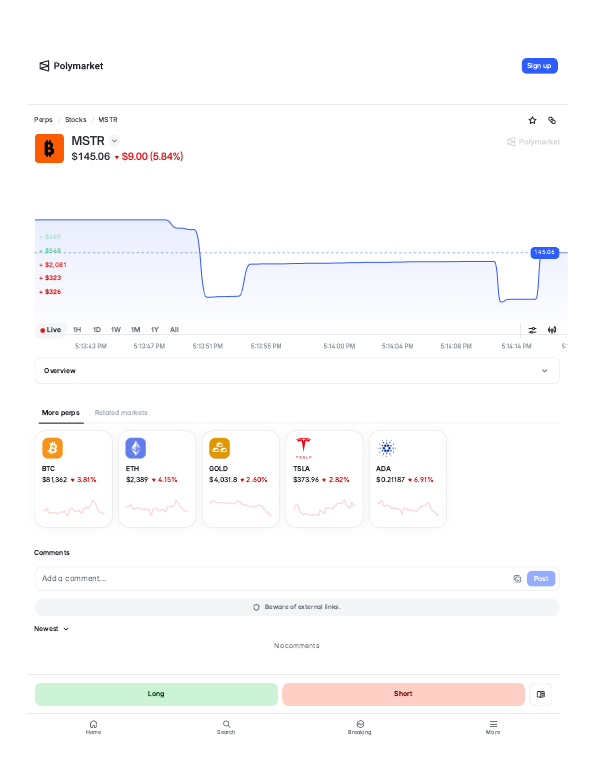This screenshot has height=770, width=595.
Task: Click the ADA $0.21187 price text
Action: coord(390,480)
